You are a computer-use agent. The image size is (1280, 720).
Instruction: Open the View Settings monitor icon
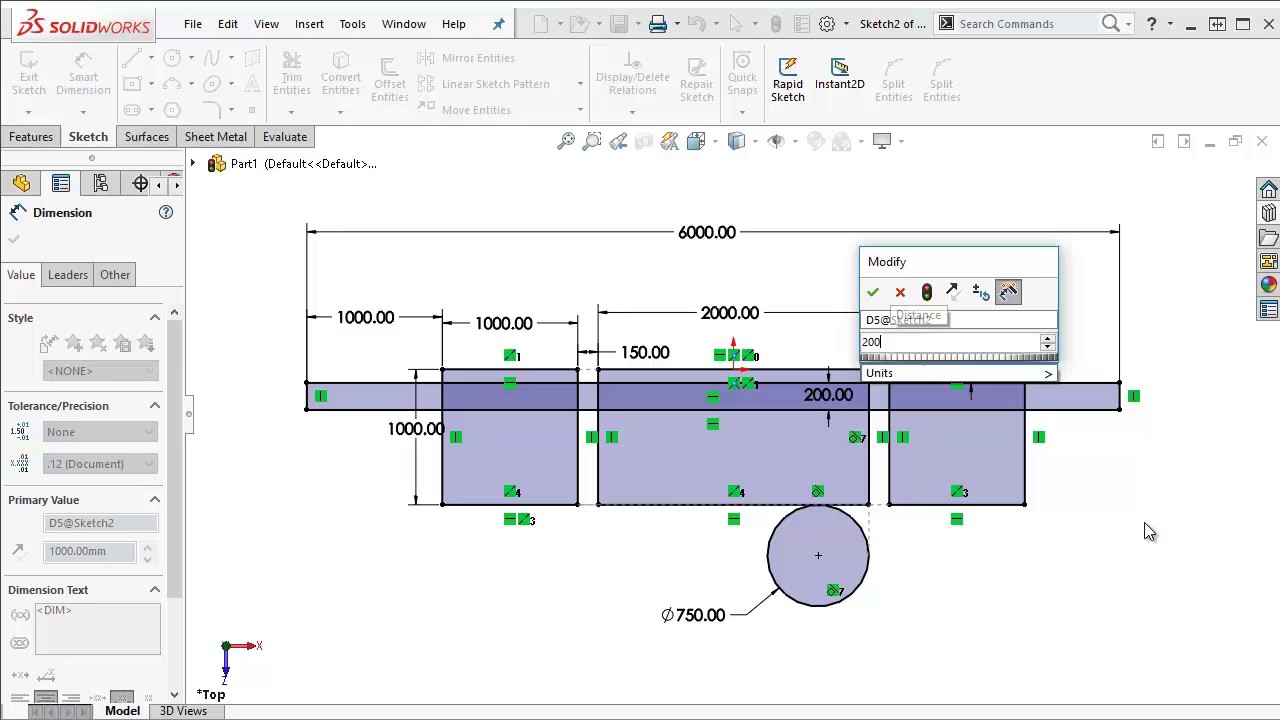coord(882,141)
